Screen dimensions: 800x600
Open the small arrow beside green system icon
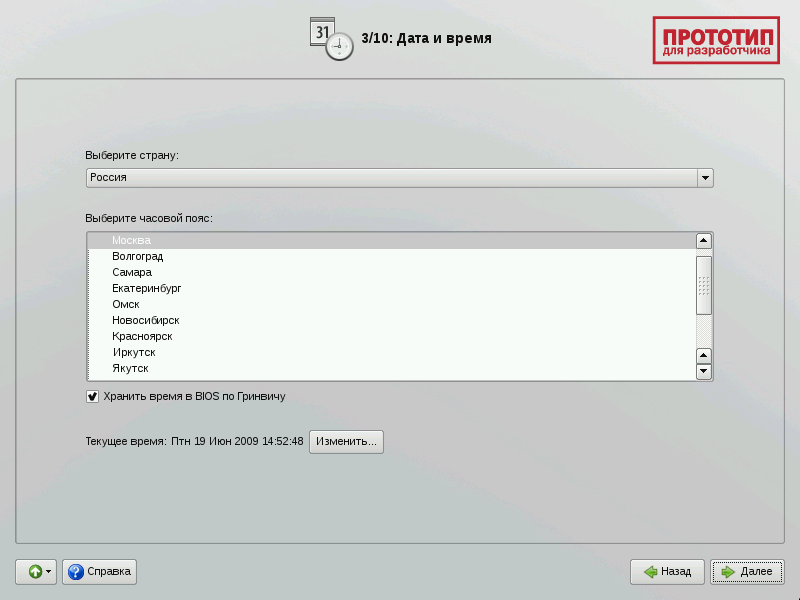[x=48, y=571]
